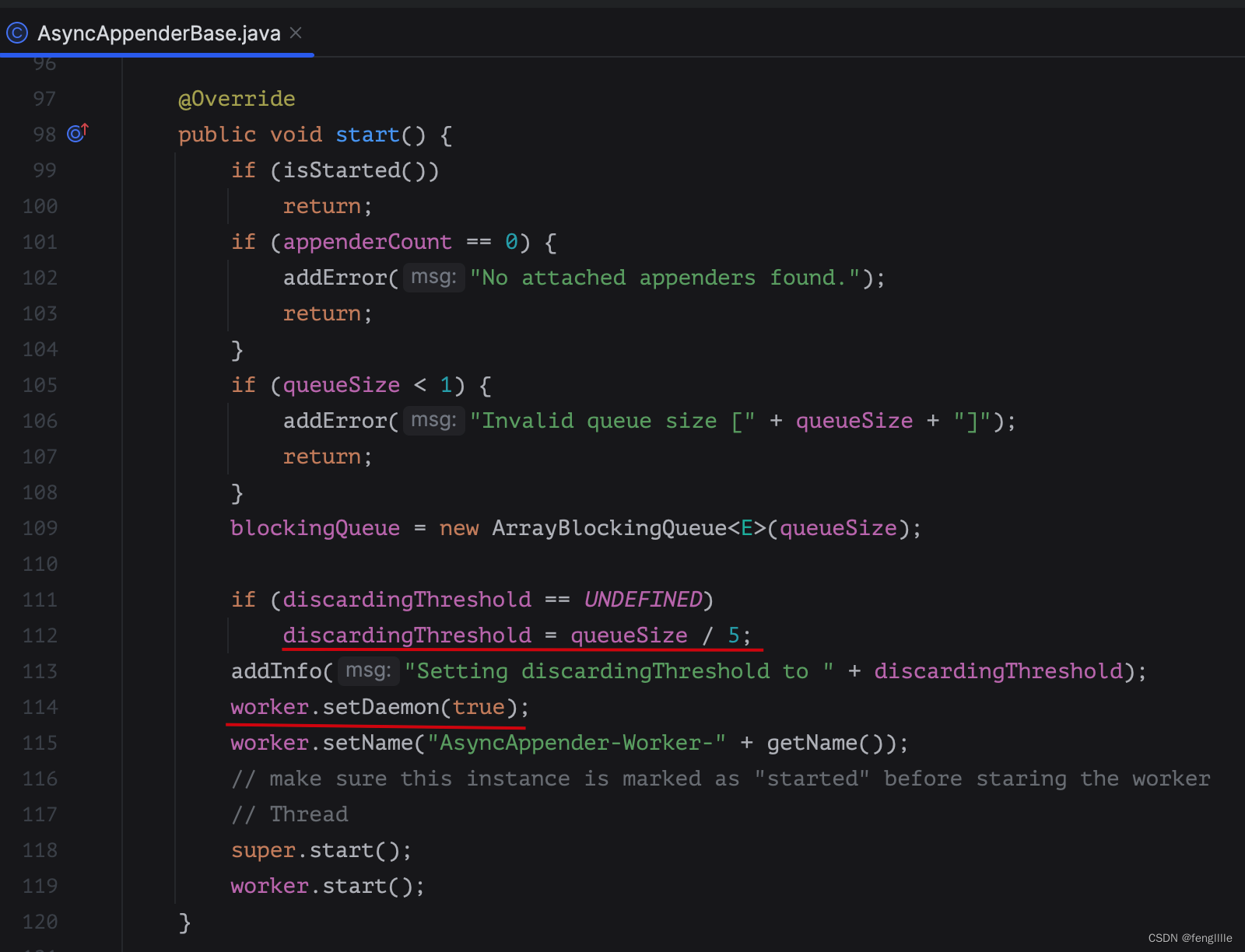Click setName call on line 115
The width and height of the screenshot is (1245, 952).
pos(367,743)
